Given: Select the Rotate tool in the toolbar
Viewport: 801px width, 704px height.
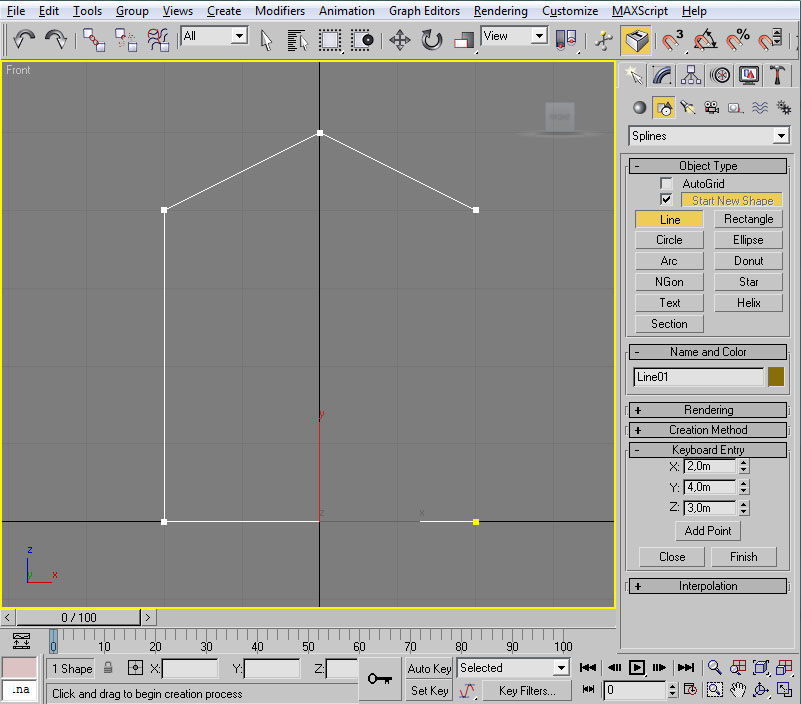Looking at the screenshot, I should (432, 39).
